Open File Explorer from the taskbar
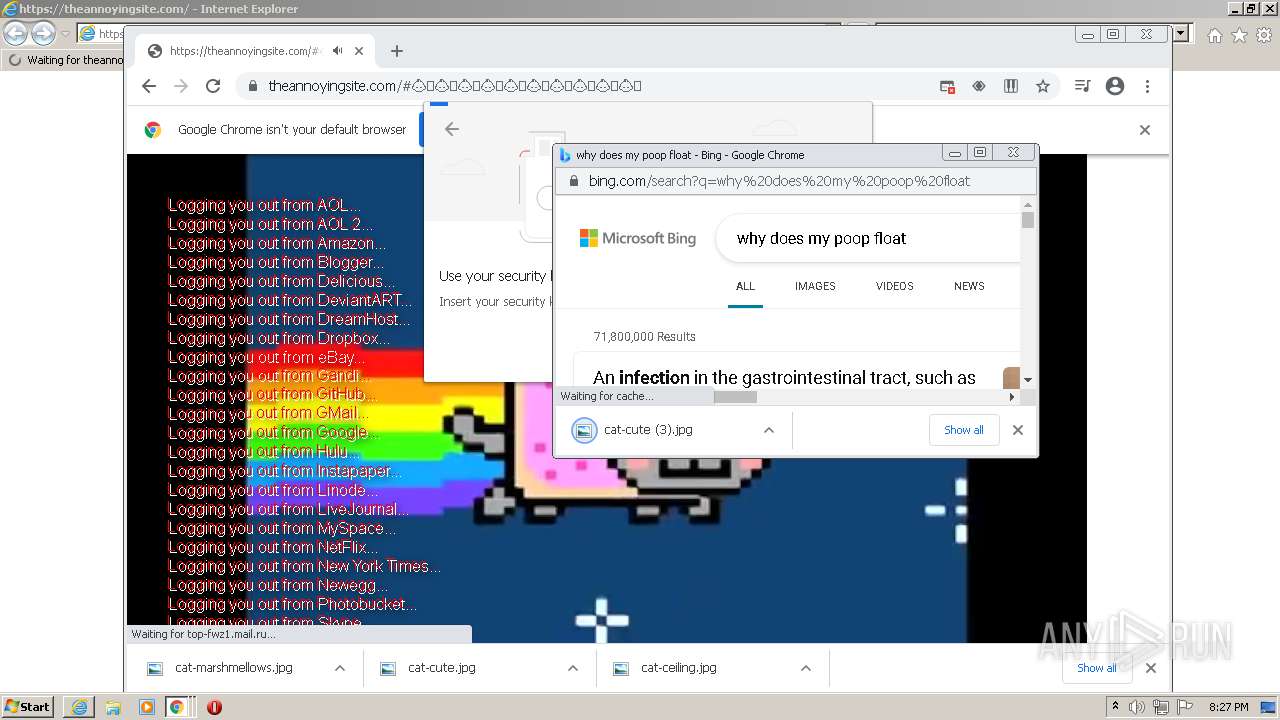Viewport: 1280px width, 720px height. pyautogui.click(x=113, y=707)
